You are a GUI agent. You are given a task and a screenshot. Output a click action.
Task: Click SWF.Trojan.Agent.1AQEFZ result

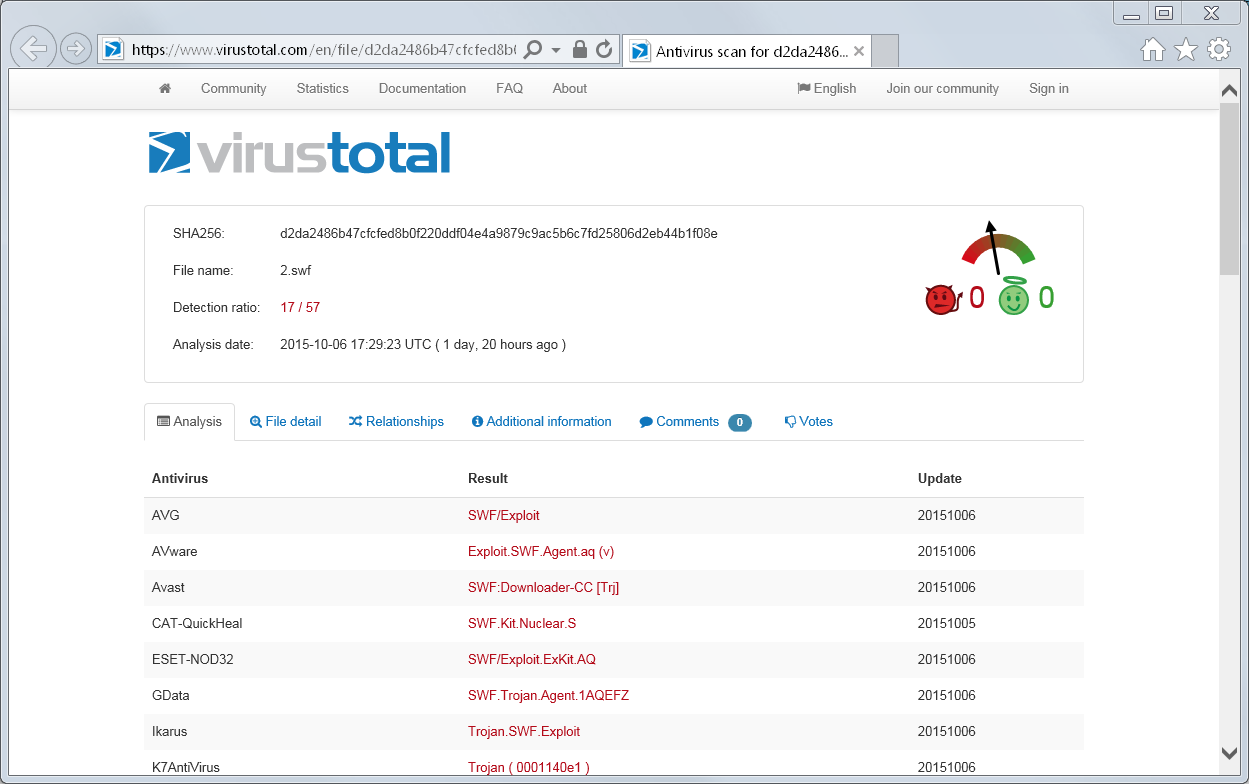point(548,695)
